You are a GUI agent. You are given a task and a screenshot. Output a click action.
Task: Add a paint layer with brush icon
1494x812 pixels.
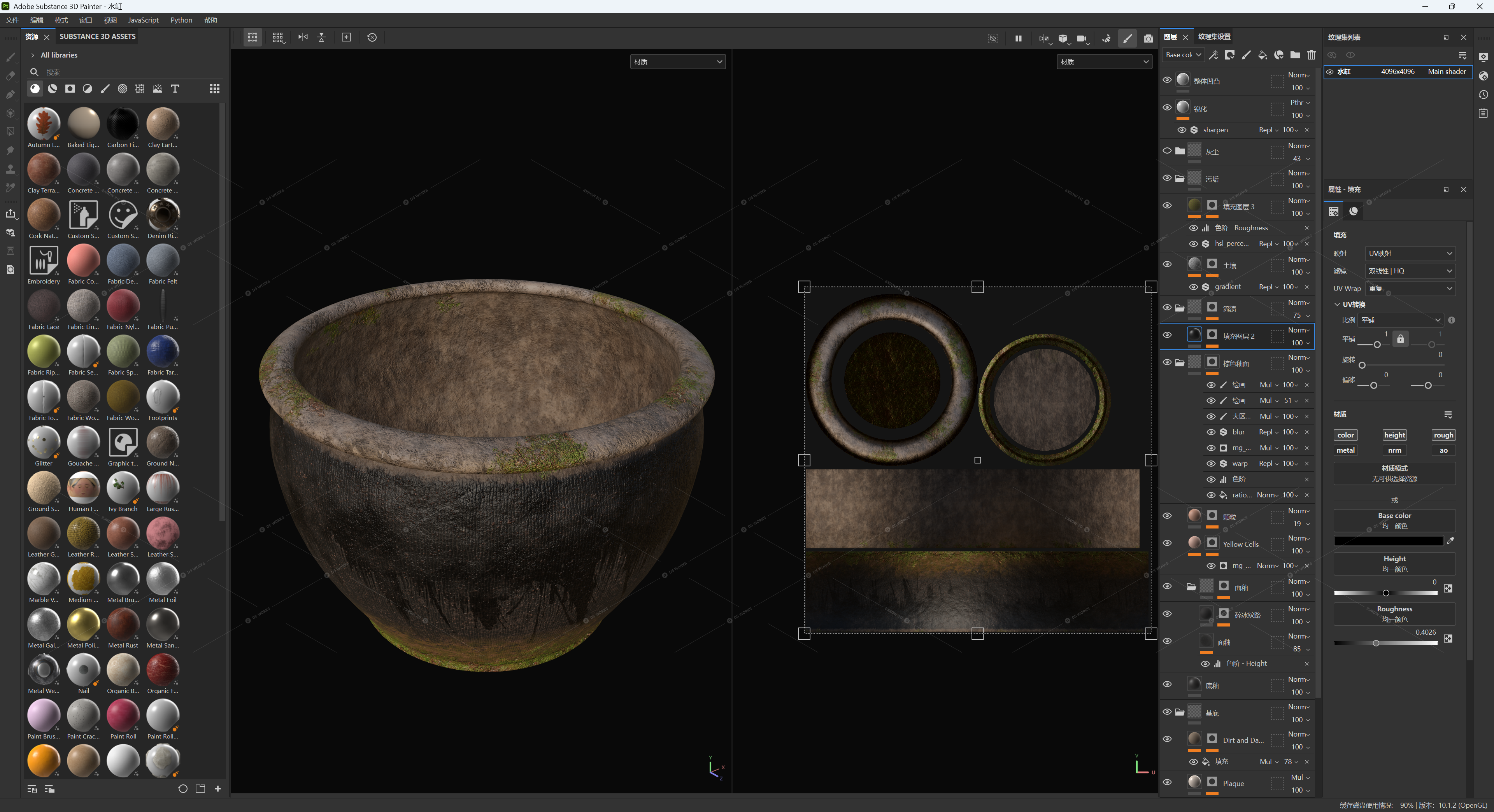1246,54
